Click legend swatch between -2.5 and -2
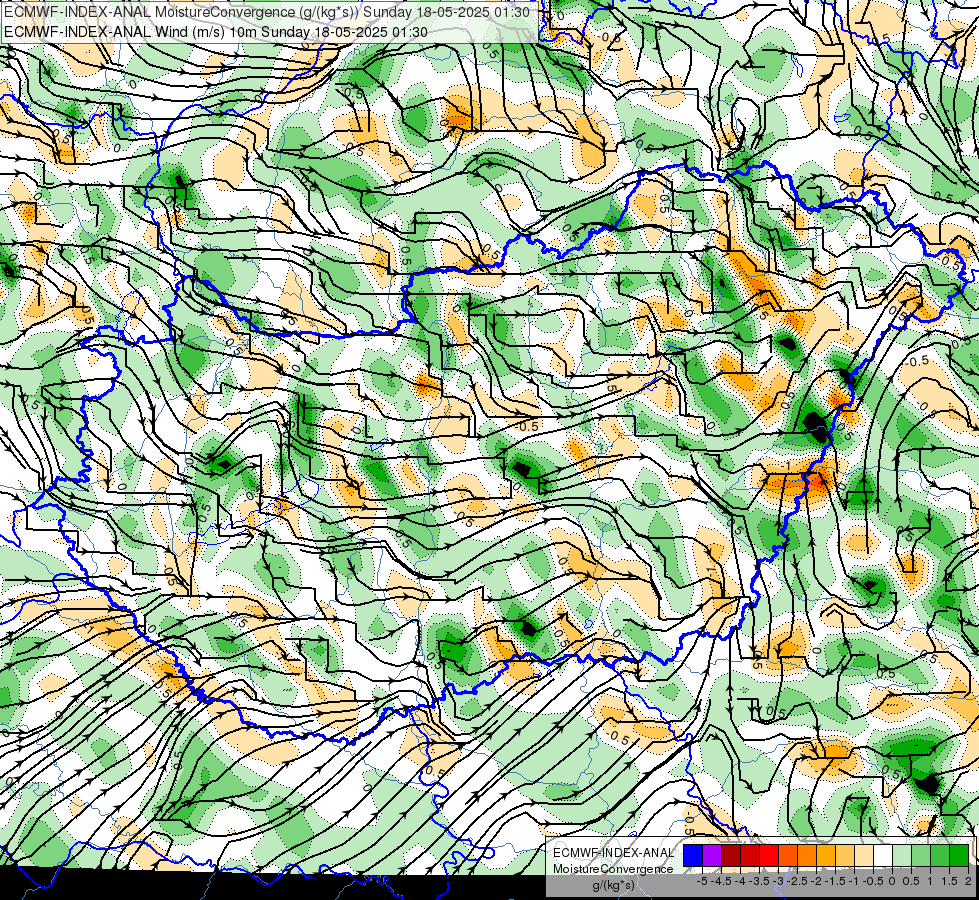Viewport: 979px width, 900px height. 807,856
